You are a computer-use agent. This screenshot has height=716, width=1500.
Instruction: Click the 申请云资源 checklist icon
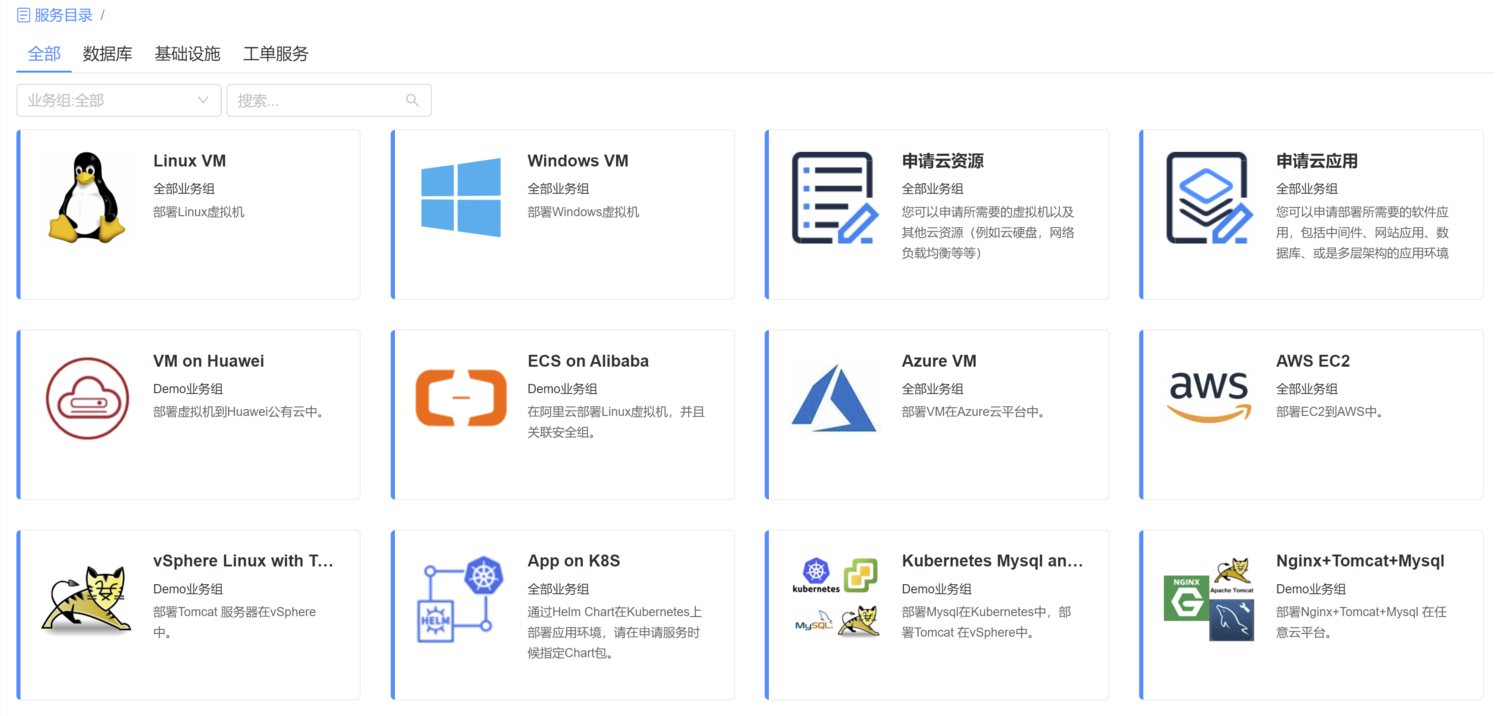[x=835, y=197]
